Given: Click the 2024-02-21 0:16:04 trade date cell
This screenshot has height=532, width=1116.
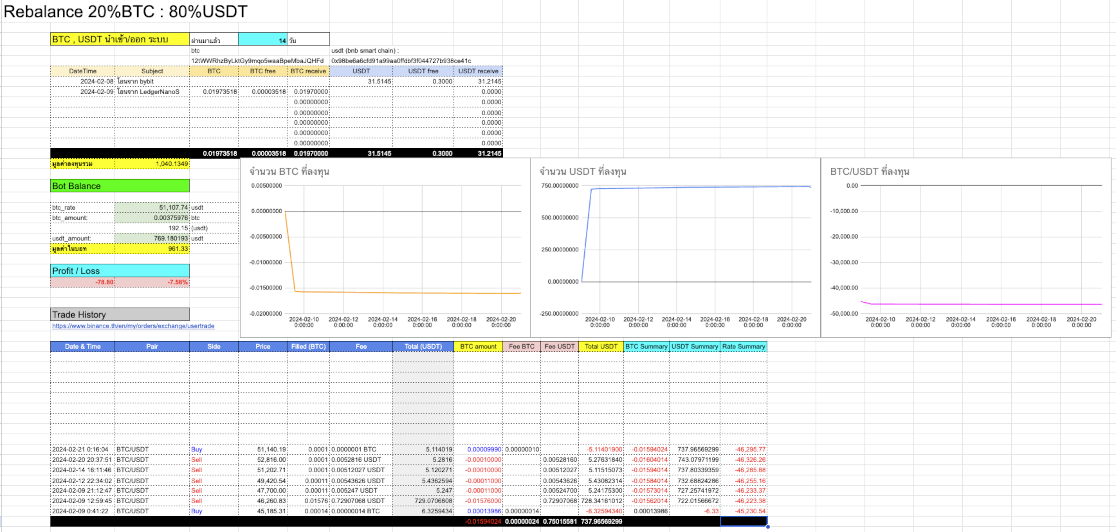Looking at the screenshot, I should 83,449.
